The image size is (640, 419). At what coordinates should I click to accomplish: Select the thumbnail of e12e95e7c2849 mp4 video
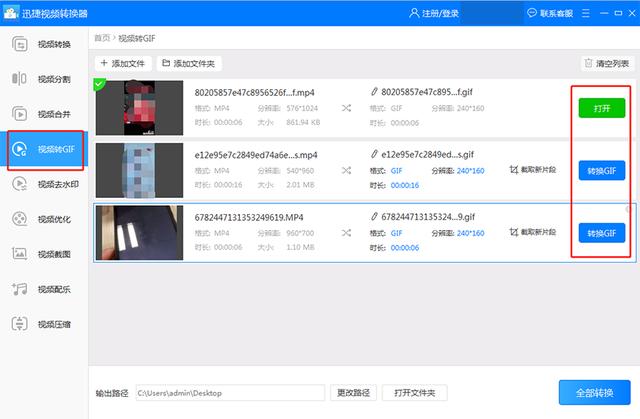140,170
